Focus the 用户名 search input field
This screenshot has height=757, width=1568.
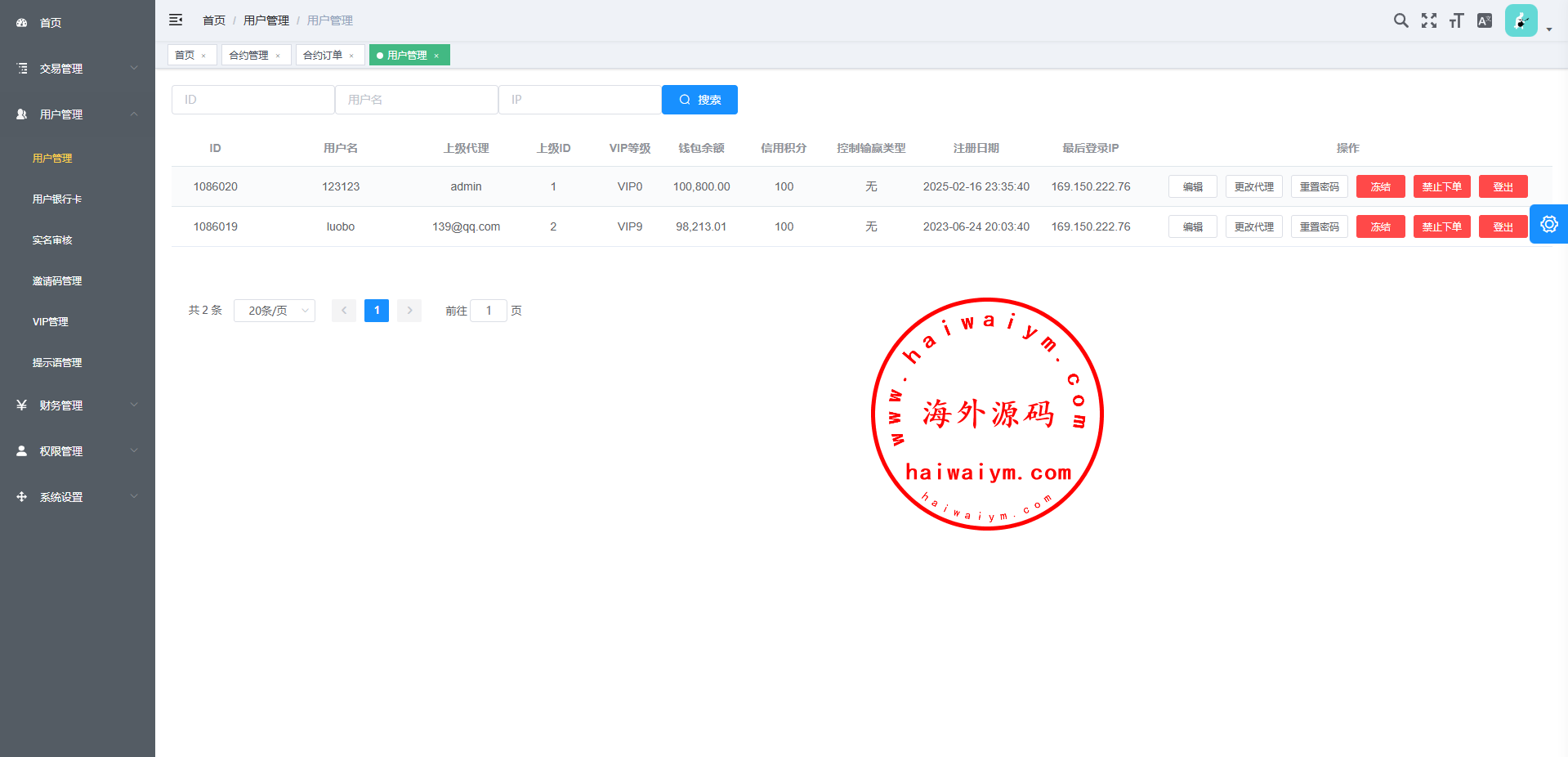click(x=417, y=100)
